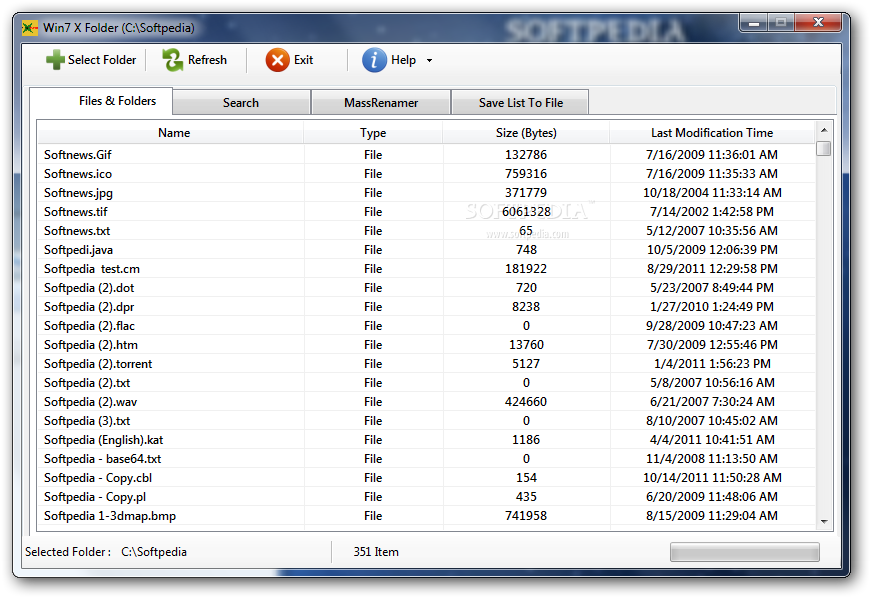Click the date 10/14/2011 11:50:28 AM
Viewport: 871px width, 598px height.
coord(712,478)
